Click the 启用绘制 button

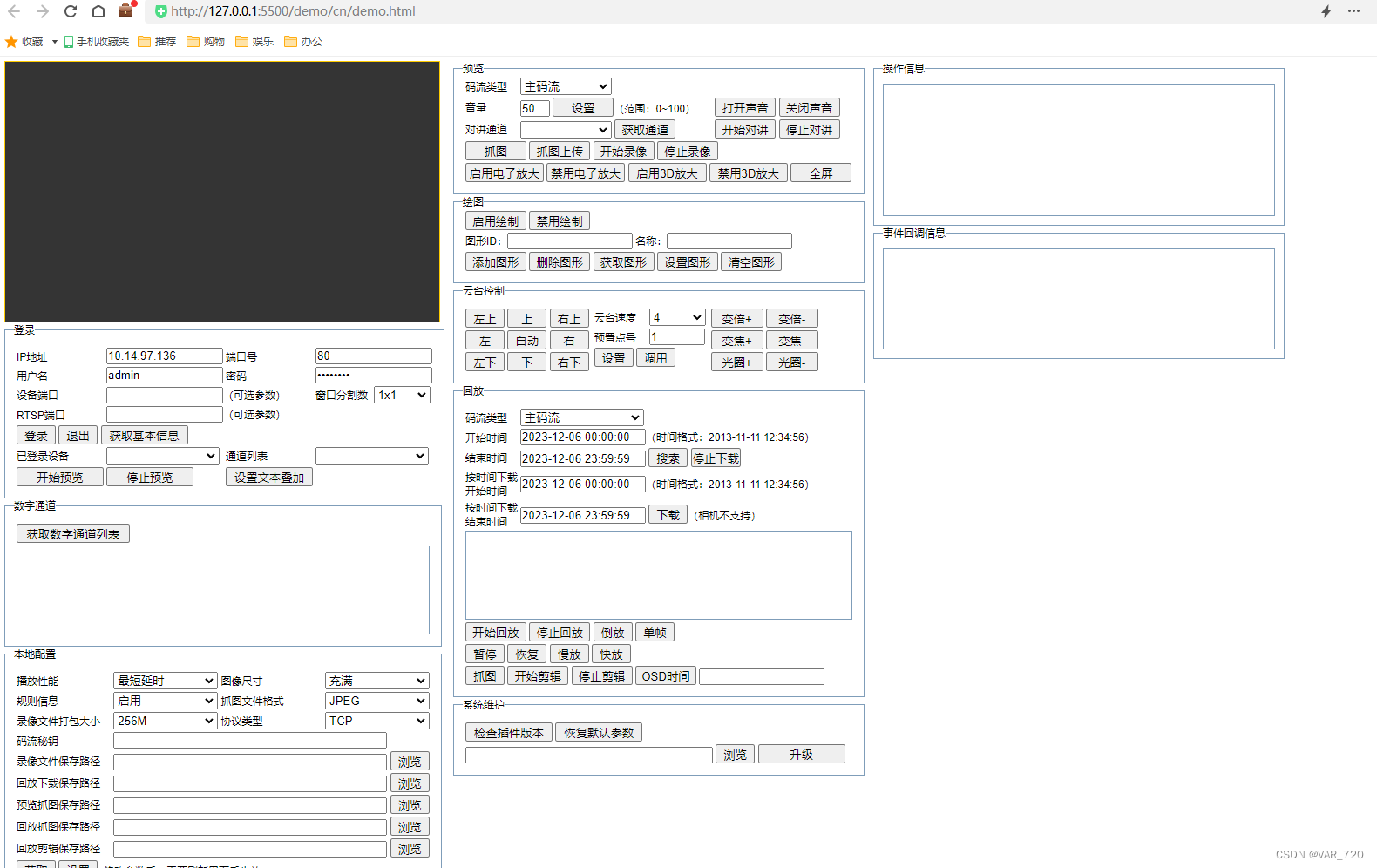pyautogui.click(x=495, y=220)
